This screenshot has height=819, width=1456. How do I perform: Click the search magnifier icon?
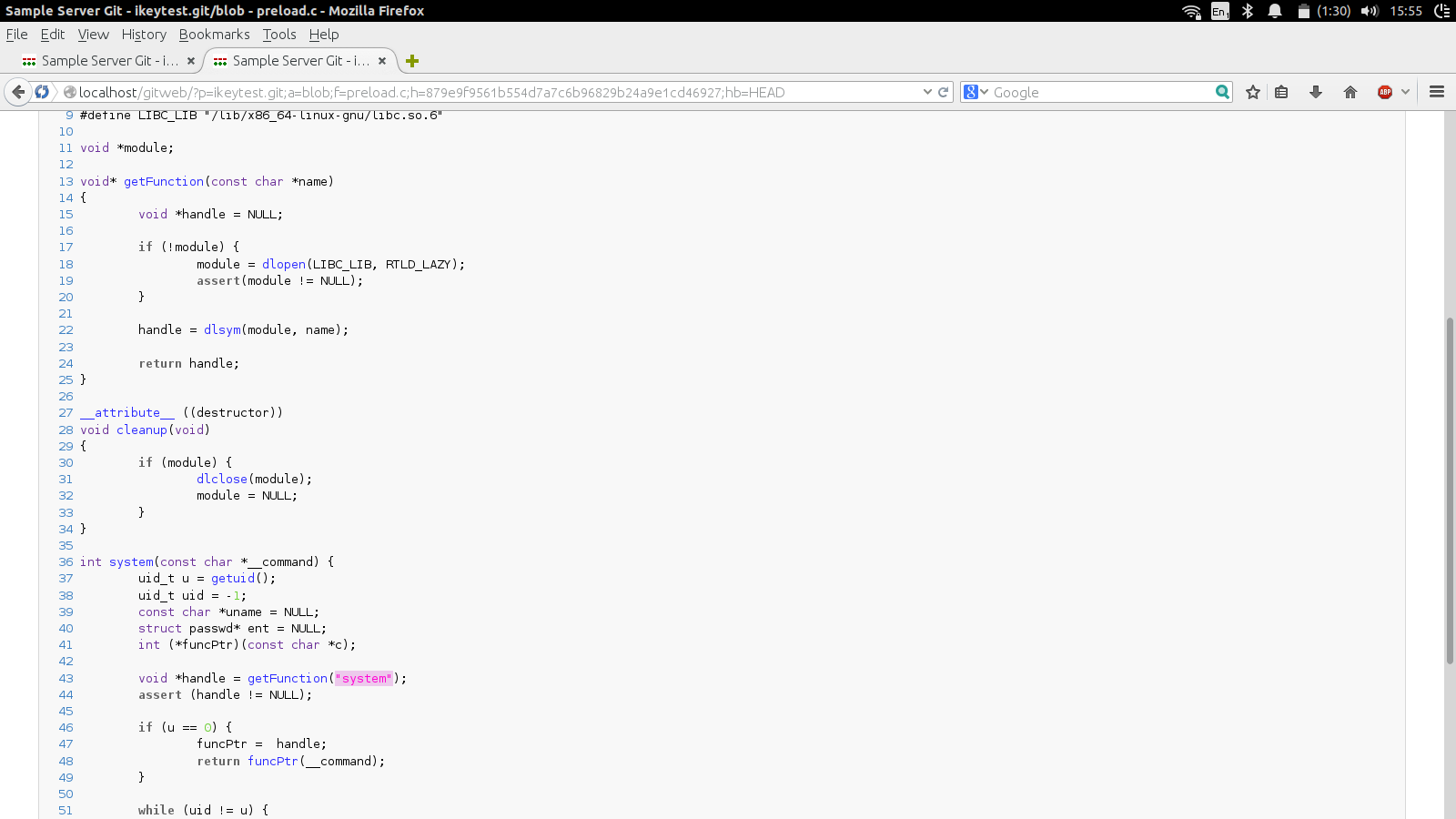pyautogui.click(x=1222, y=92)
